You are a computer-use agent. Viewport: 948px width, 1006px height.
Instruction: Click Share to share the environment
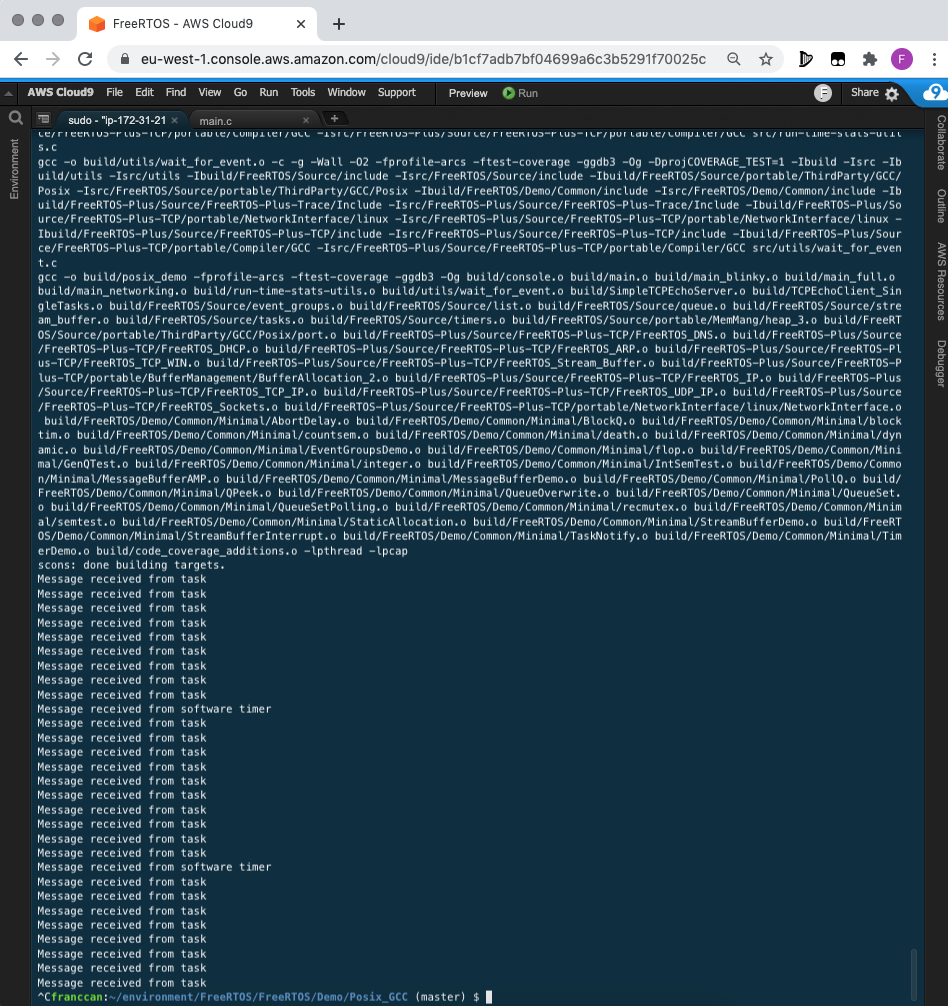coord(865,92)
